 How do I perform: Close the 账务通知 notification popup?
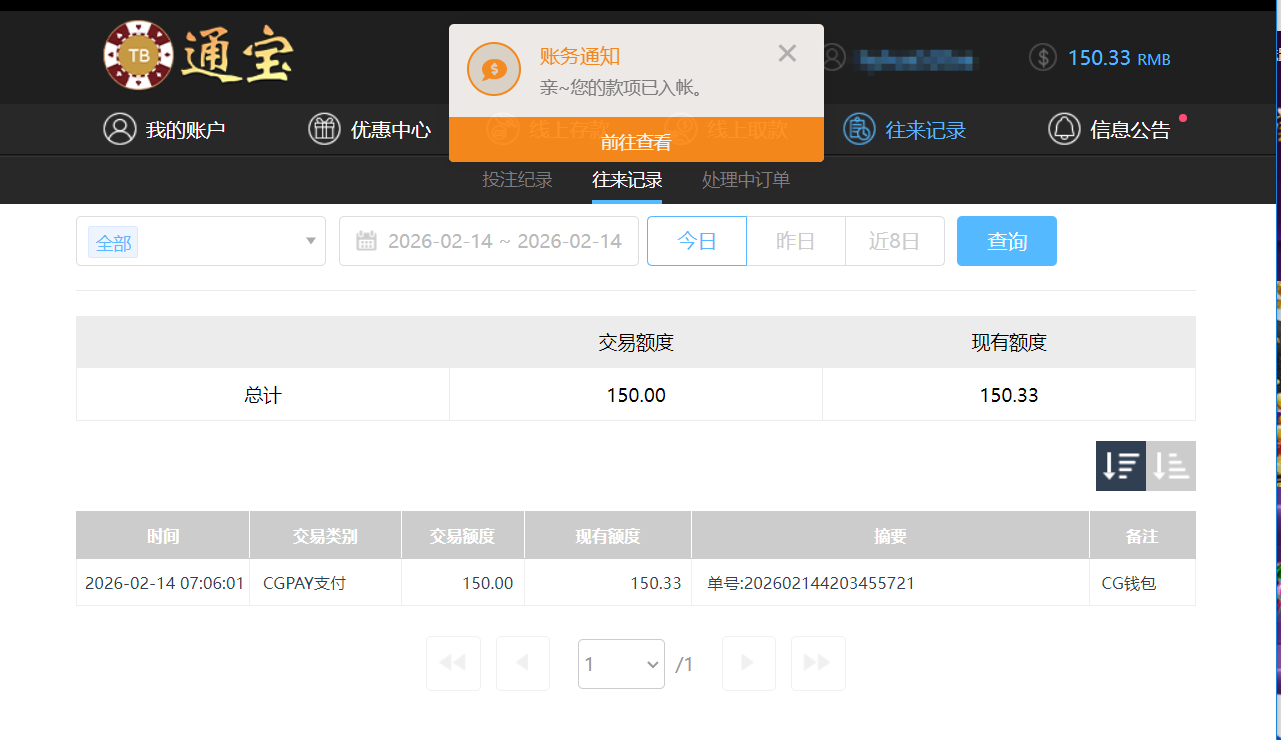pyautogui.click(x=787, y=54)
